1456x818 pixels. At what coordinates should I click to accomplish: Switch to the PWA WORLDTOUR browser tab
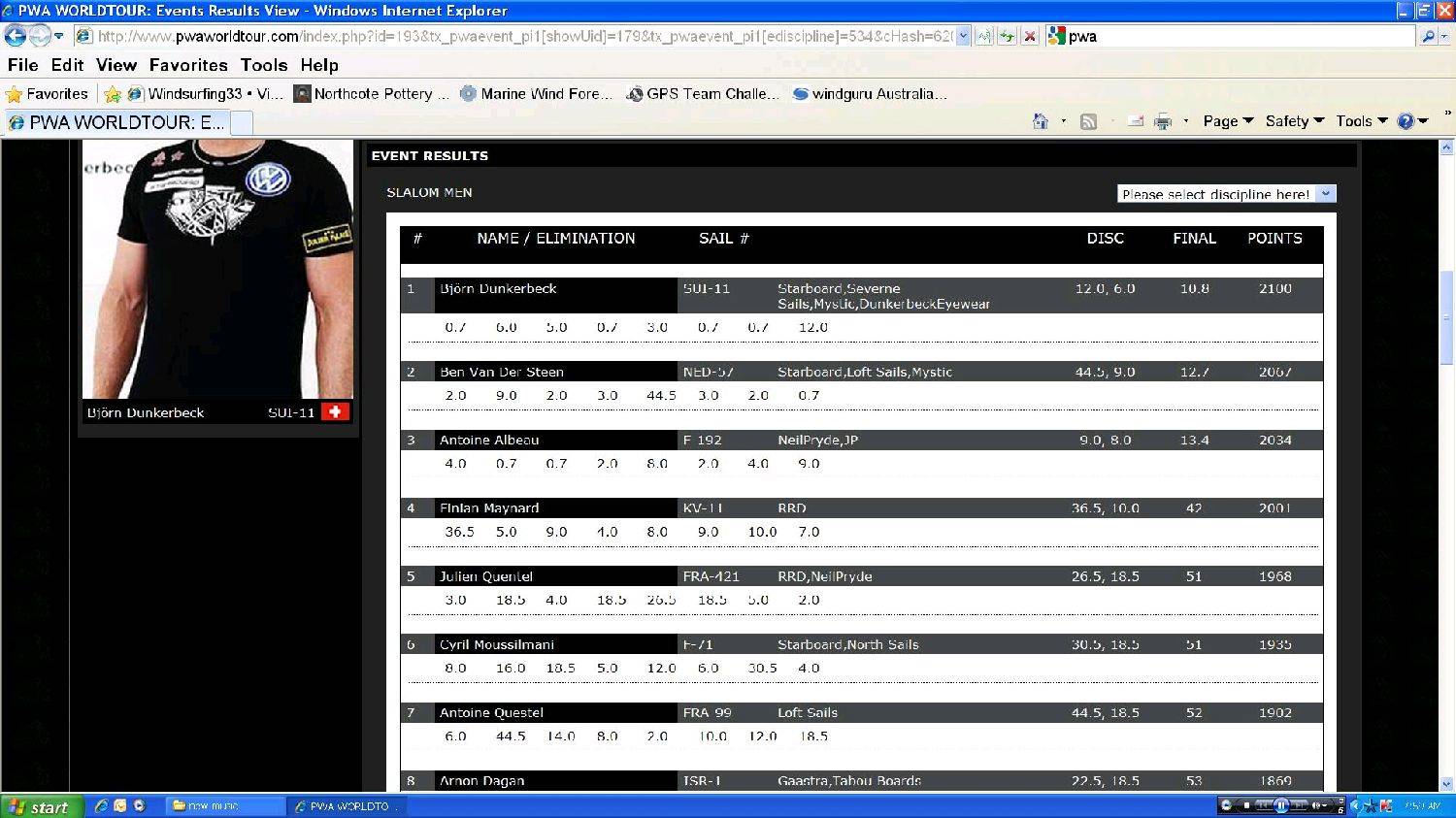click(x=116, y=122)
